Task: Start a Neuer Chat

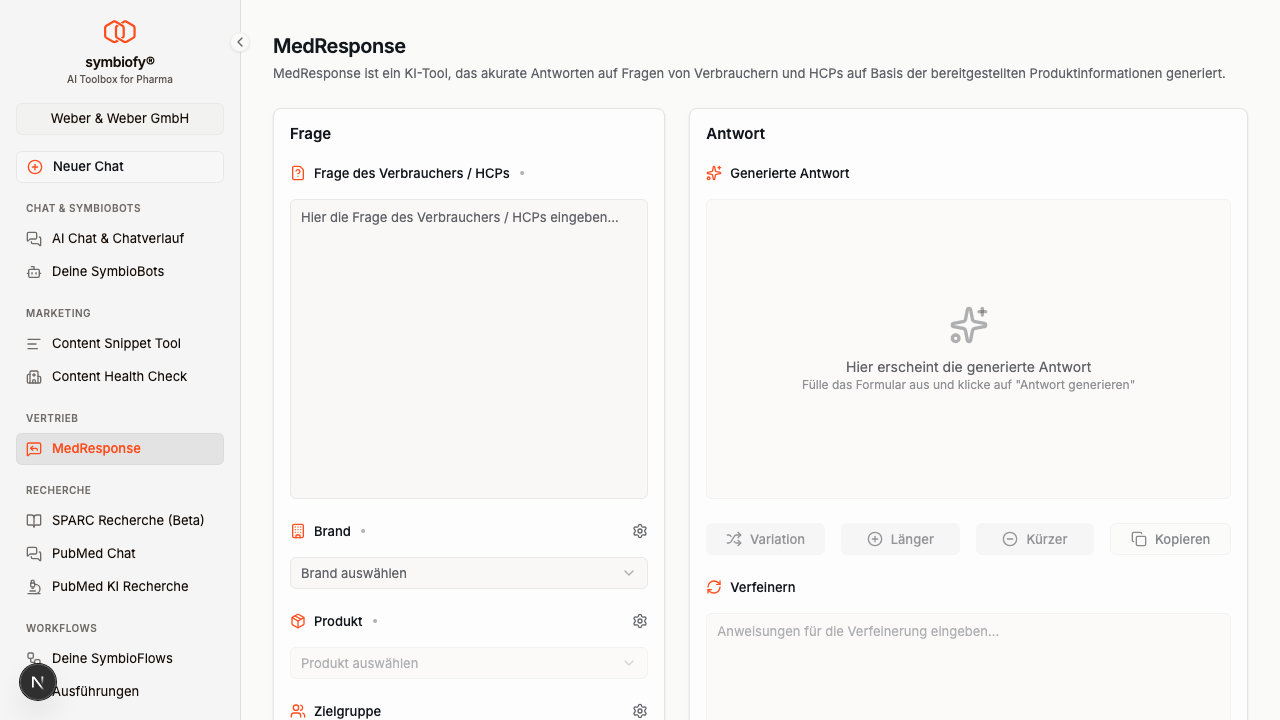Action: (120, 167)
